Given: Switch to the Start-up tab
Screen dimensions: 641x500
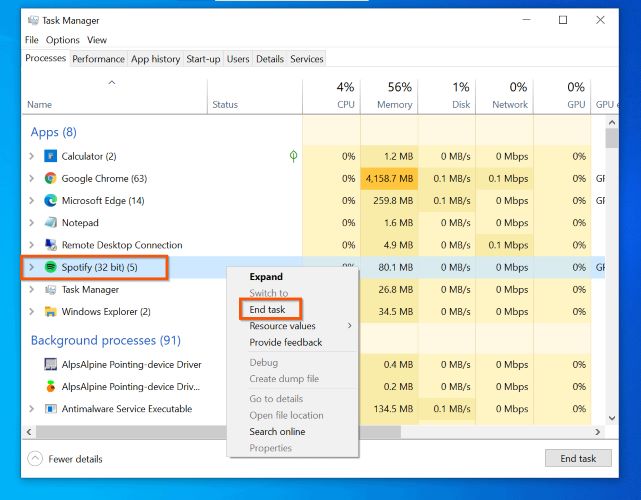Looking at the screenshot, I should (203, 59).
